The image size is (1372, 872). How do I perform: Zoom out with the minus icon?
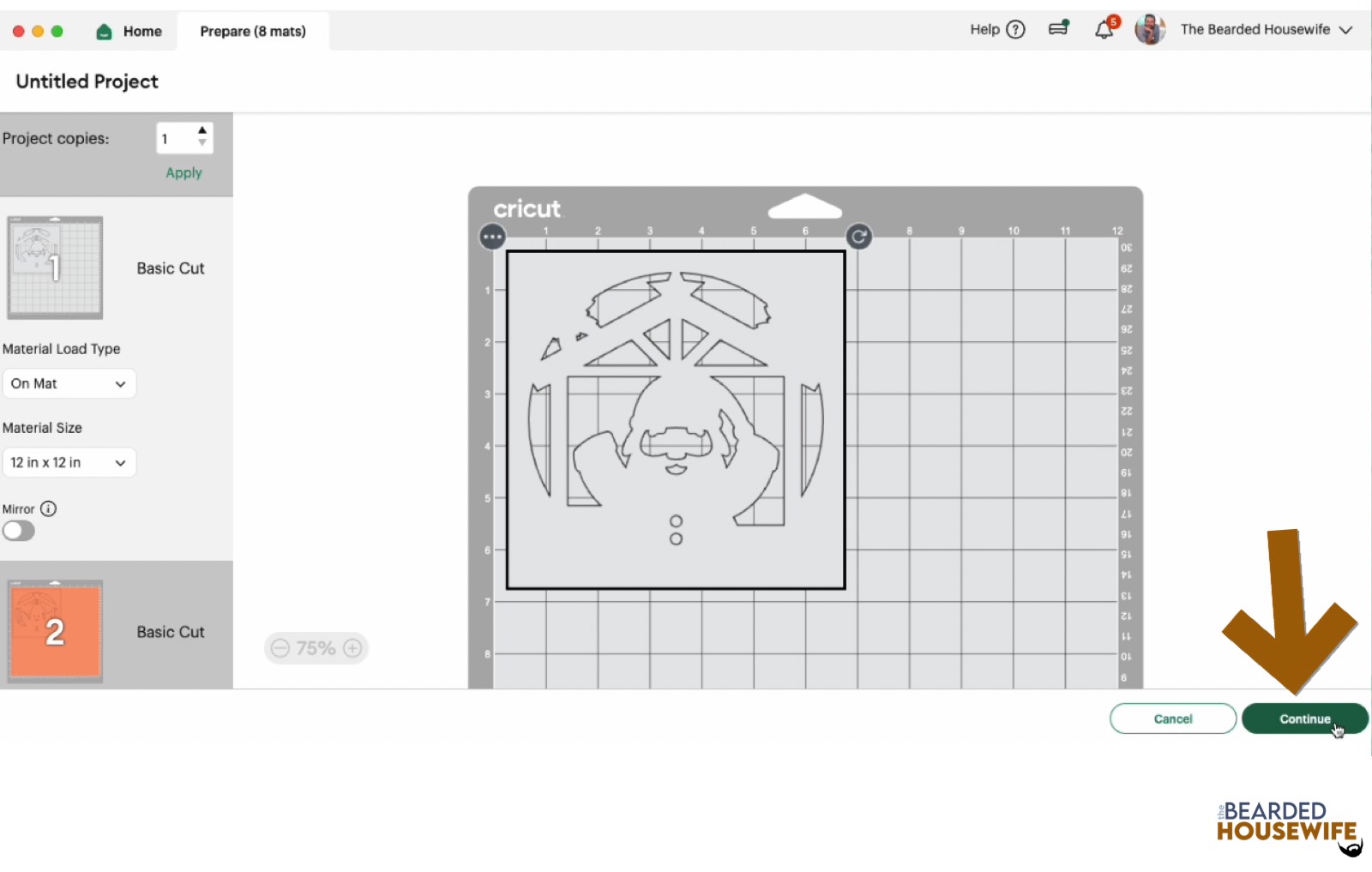click(x=280, y=648)
